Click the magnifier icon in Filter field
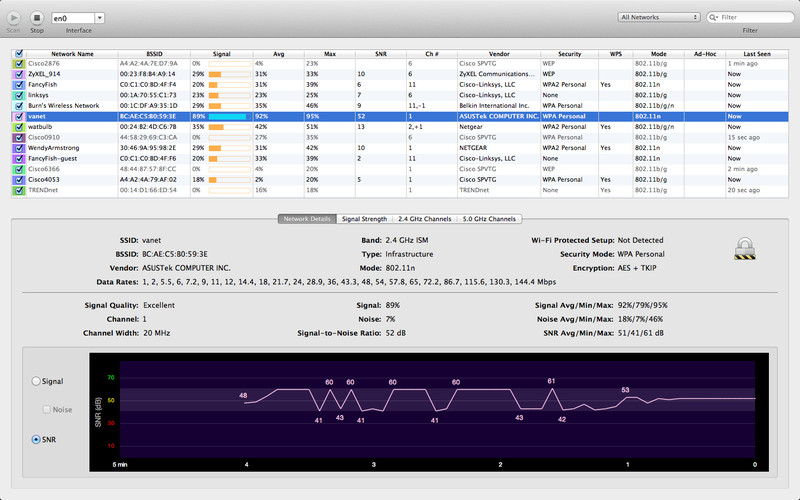800x500 pixels. tap(713, 17)
